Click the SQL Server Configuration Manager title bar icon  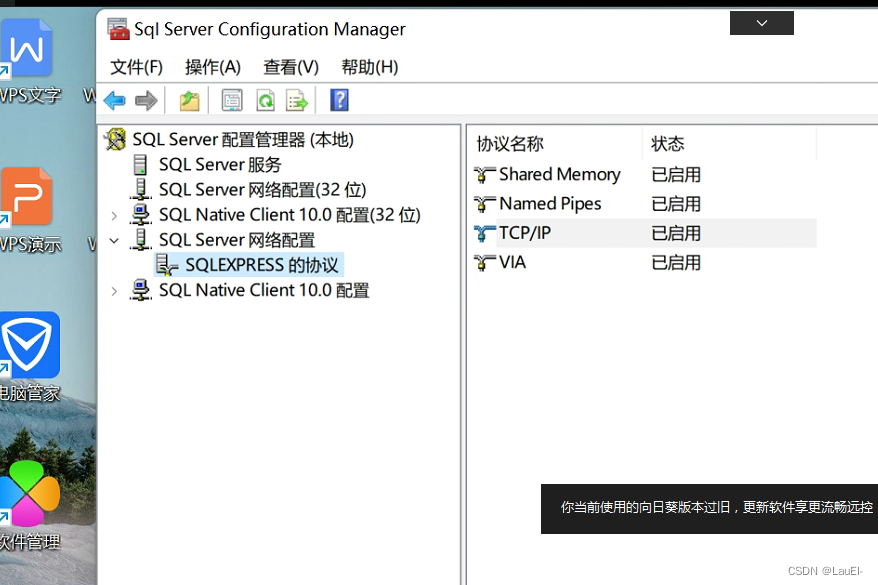click(119, 29)
